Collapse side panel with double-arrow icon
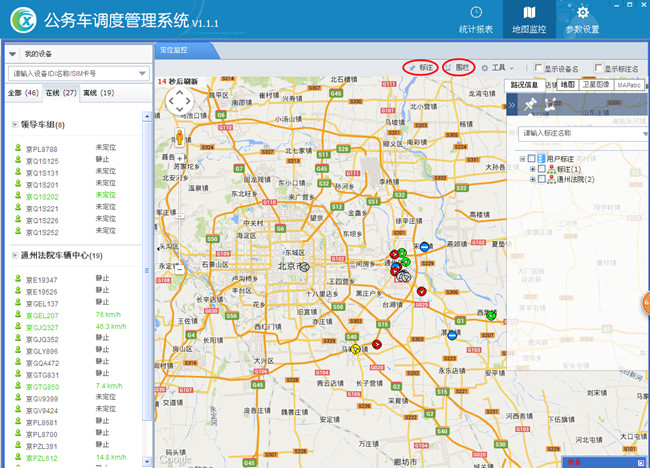Viewport: 650px width, 468px height. [x=513, y=105]
